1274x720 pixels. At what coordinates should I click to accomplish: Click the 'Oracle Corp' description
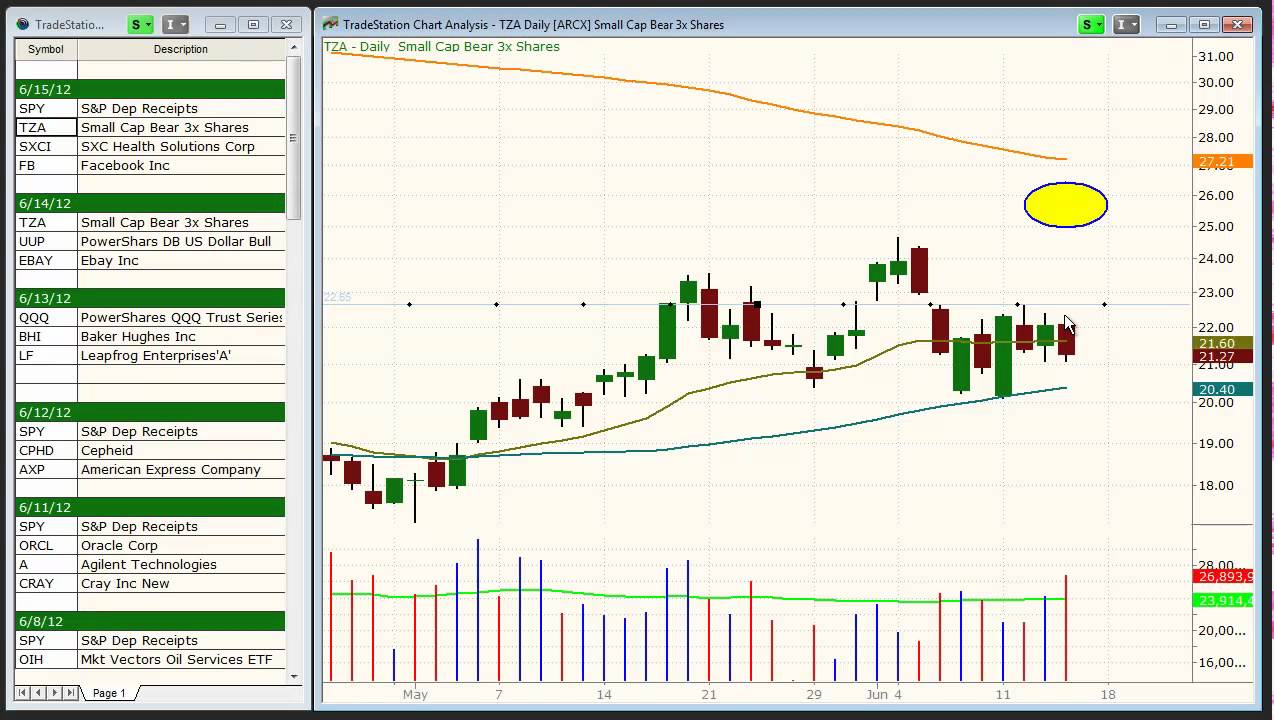pos(119,545)
